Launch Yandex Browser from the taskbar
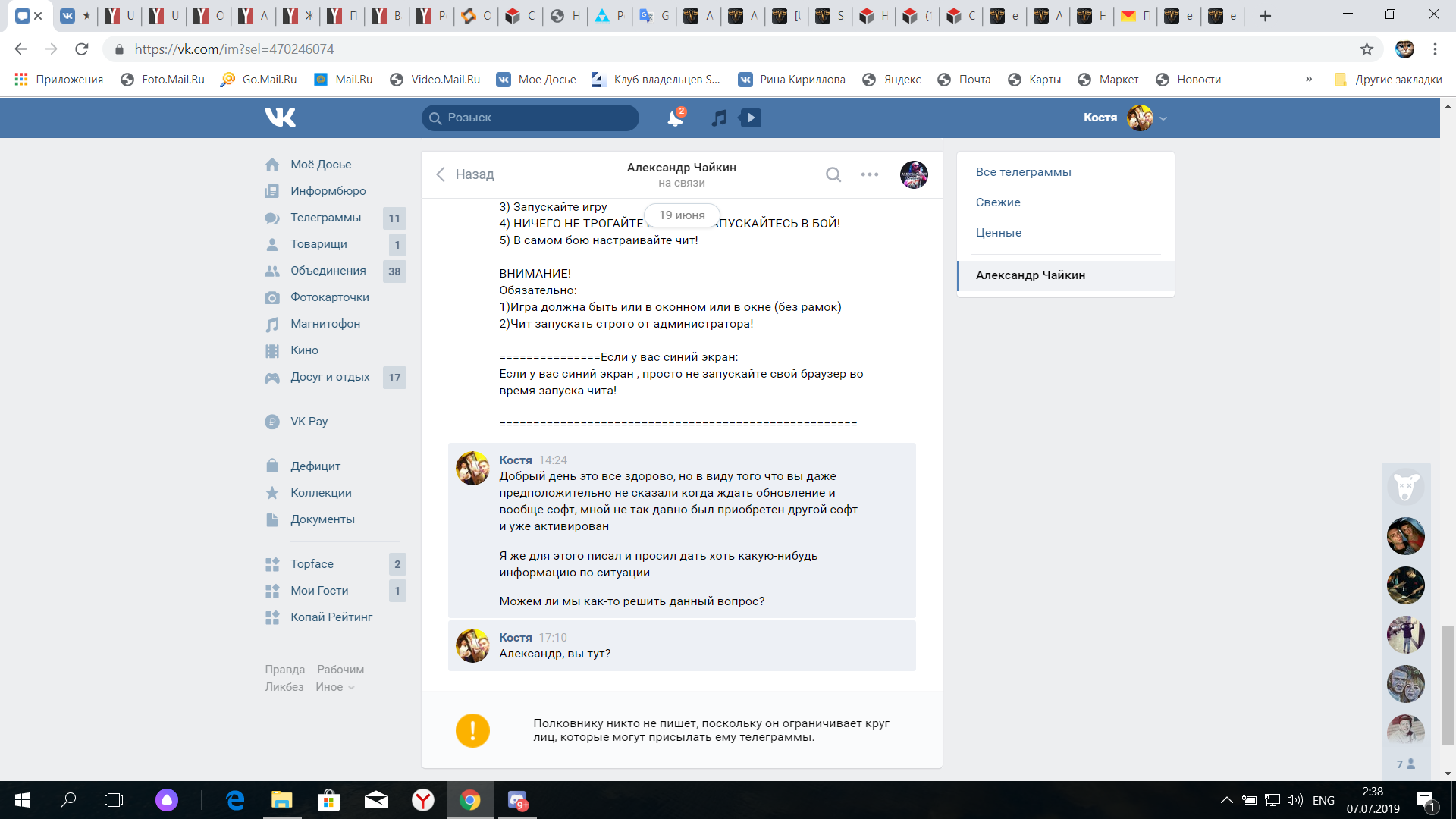 point(423,800)
